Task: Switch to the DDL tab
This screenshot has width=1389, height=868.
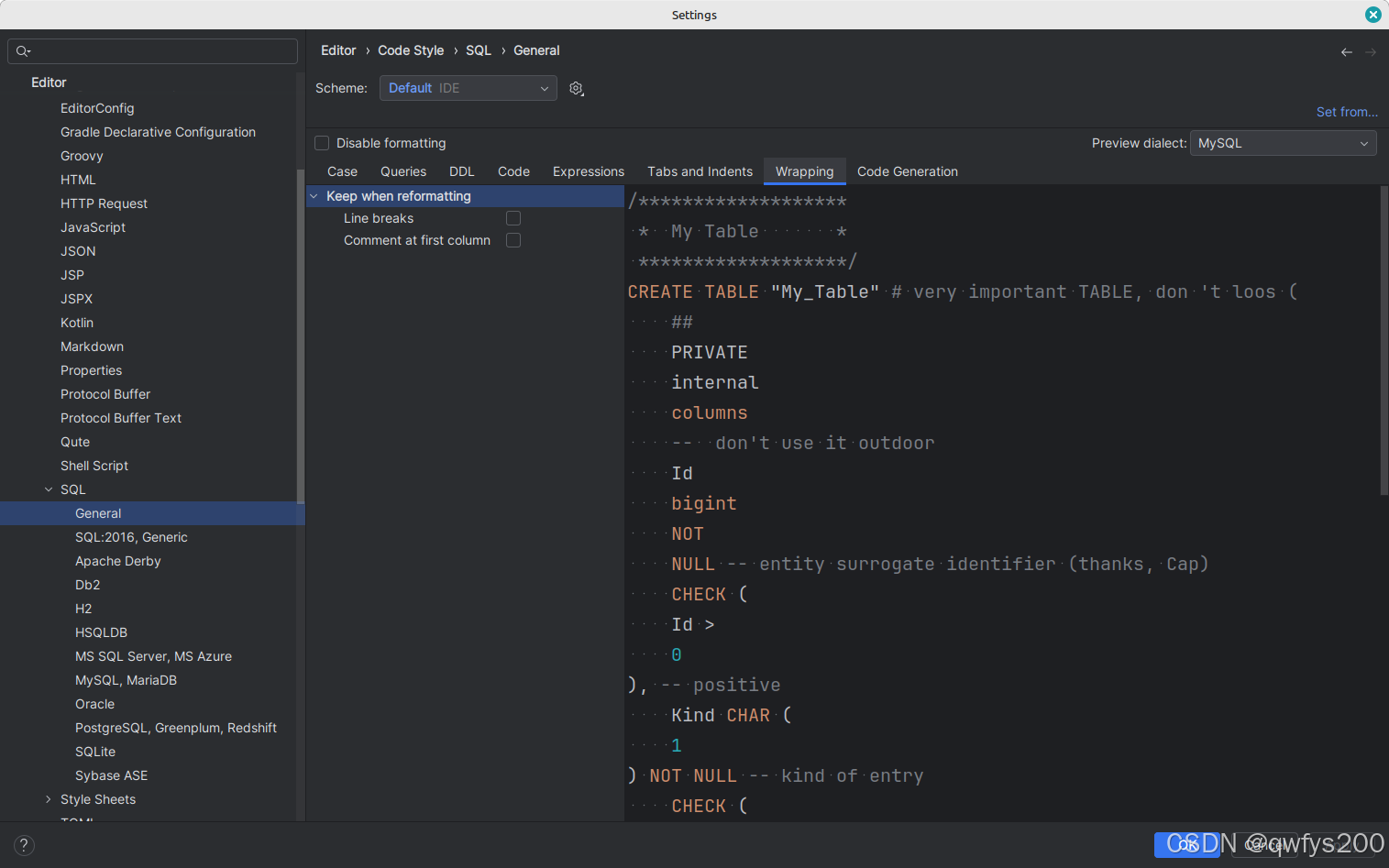Action: 462,171
